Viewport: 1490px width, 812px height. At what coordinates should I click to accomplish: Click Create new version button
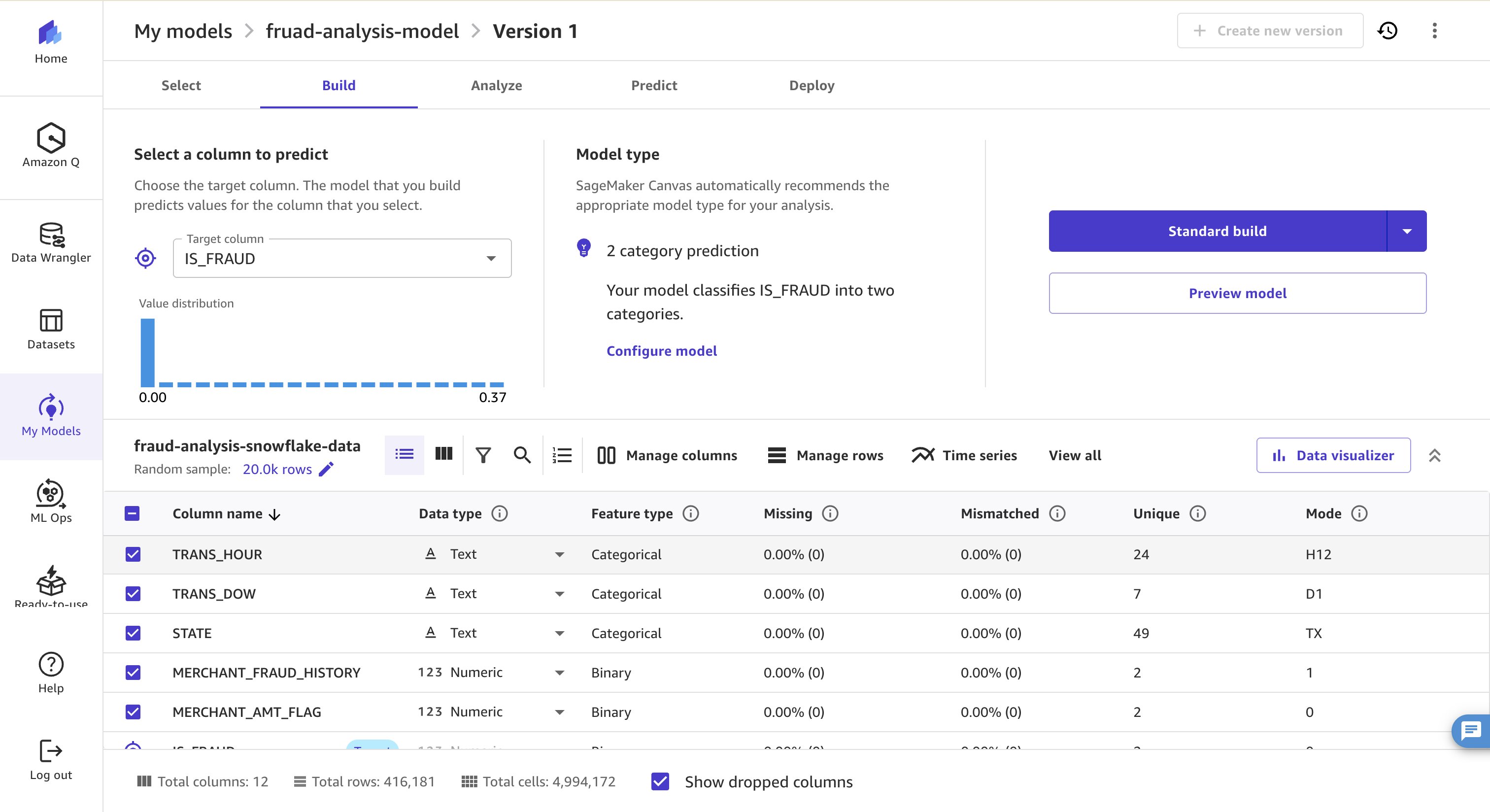[1270, 31]
